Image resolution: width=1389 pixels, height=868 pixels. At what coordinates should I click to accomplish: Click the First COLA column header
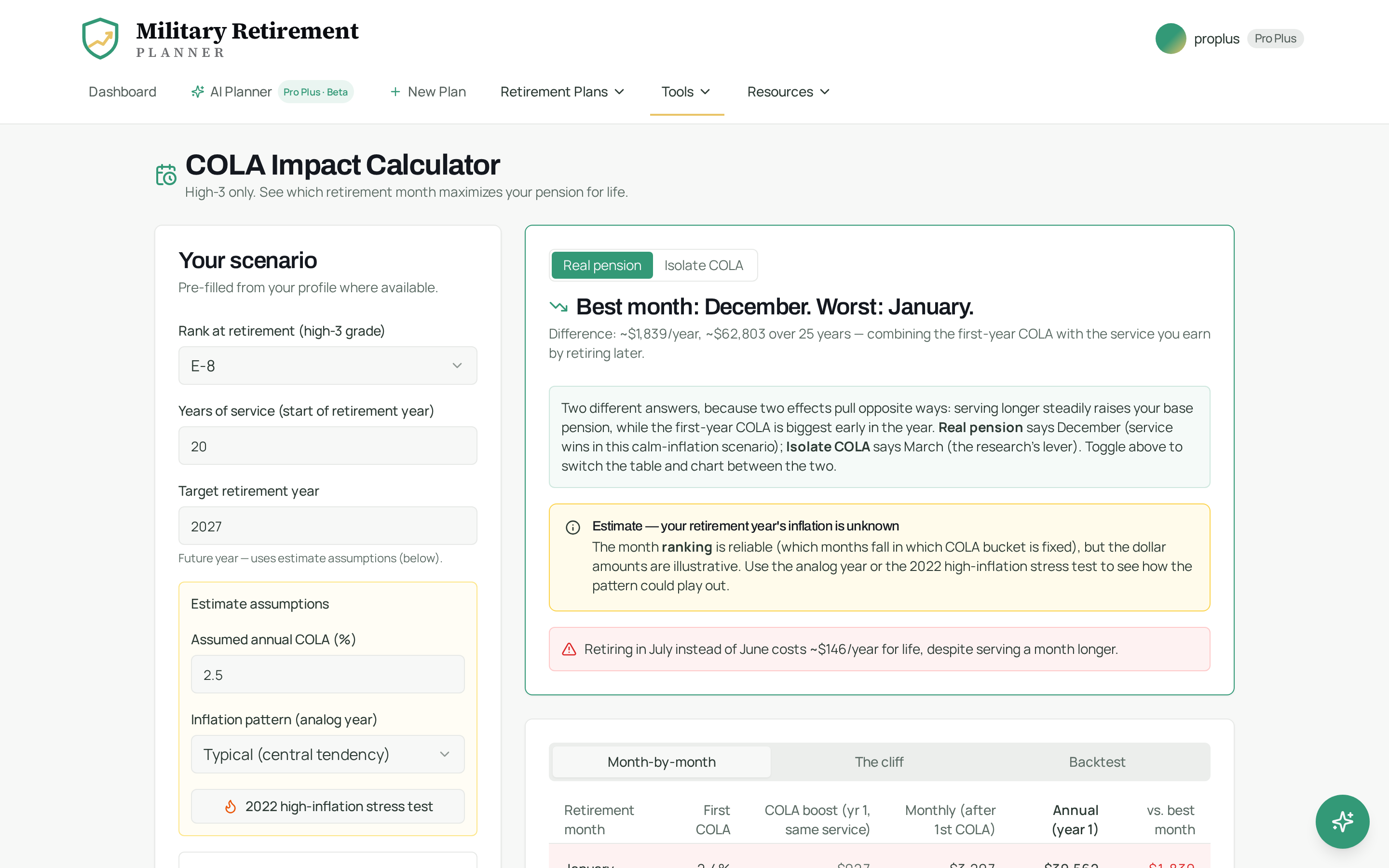(713, 820)
